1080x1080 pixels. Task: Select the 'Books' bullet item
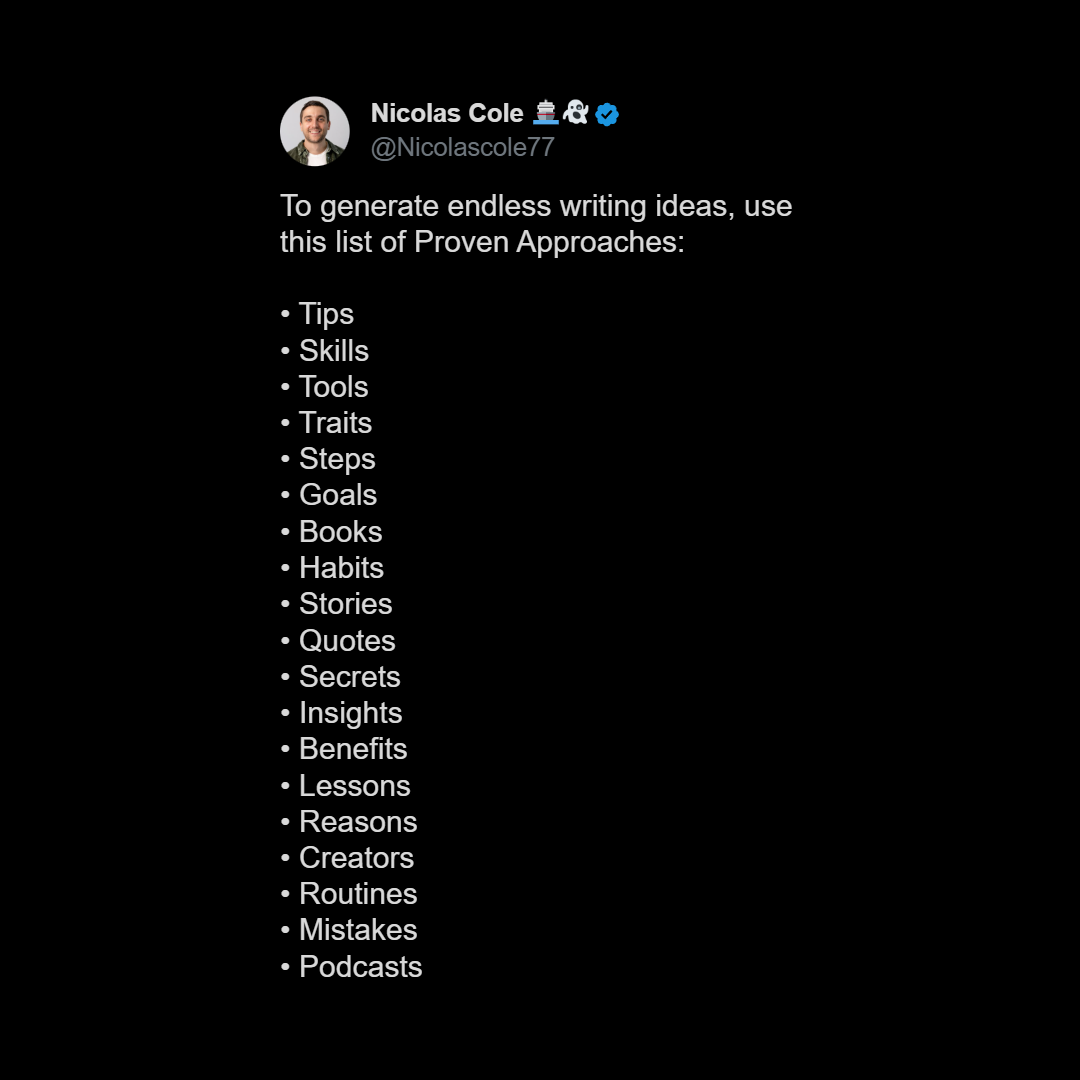click(331, 532)
